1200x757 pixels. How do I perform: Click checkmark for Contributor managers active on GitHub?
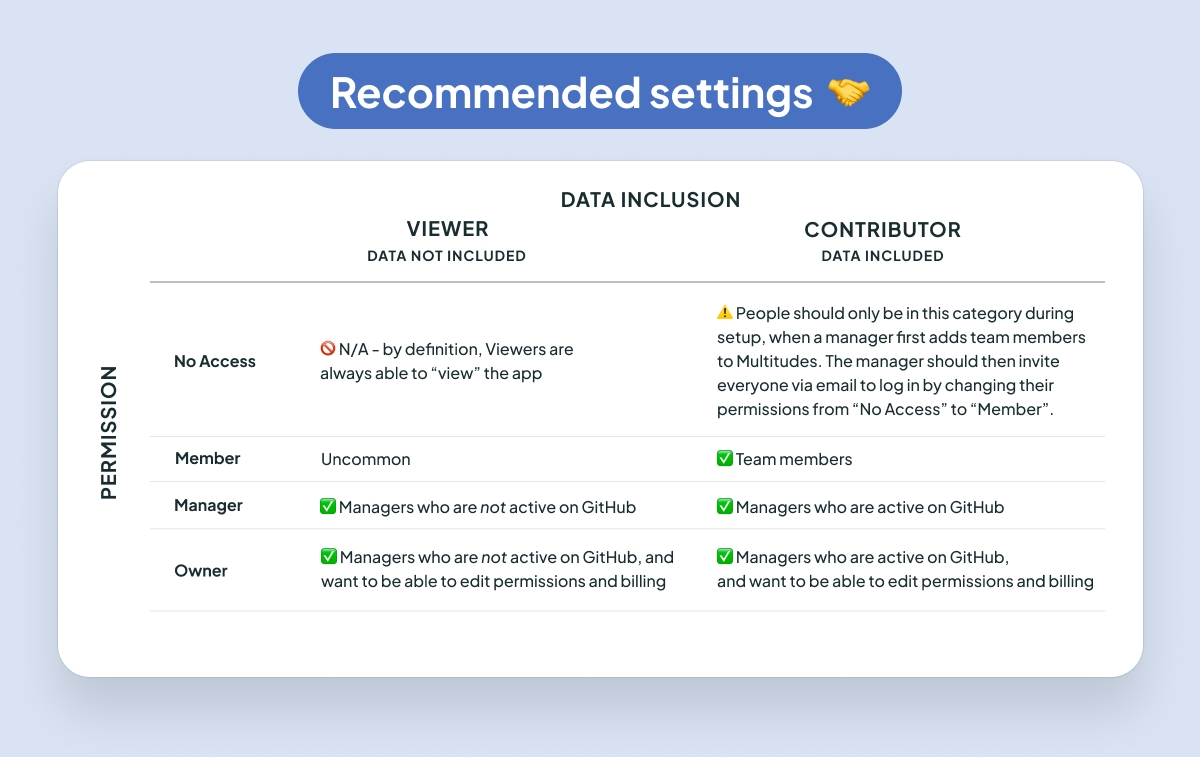pyautogui.click(x=725, y=507)
